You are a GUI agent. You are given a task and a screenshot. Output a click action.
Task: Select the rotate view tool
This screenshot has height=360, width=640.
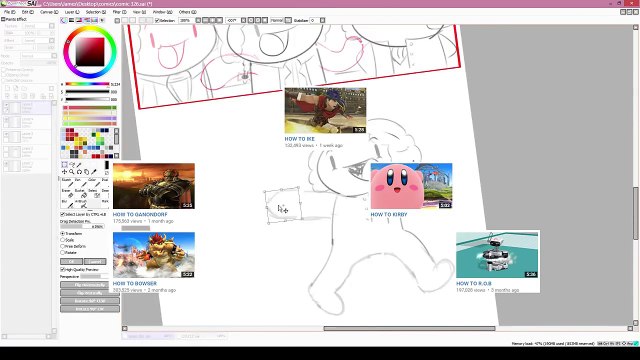click(79, 172)
